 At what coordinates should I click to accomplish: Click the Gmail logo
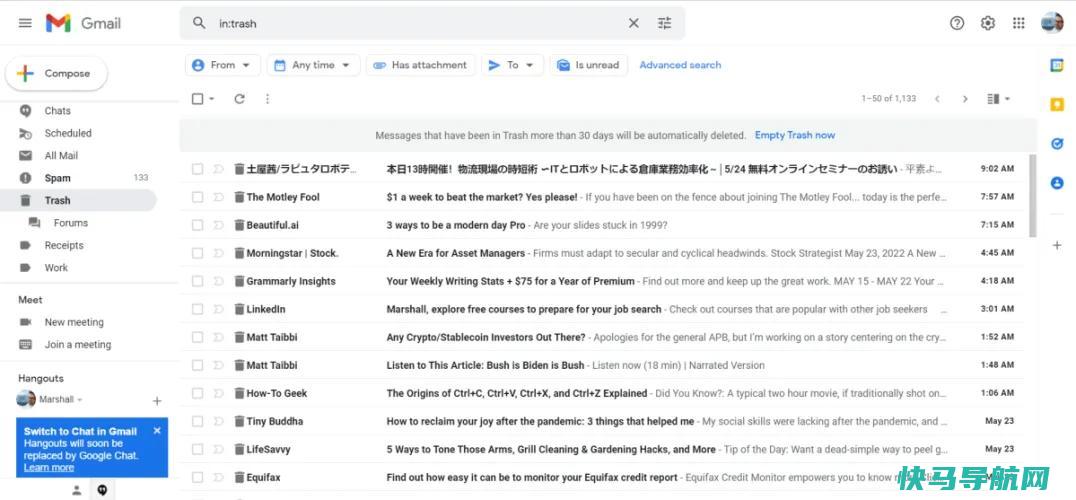83,23
